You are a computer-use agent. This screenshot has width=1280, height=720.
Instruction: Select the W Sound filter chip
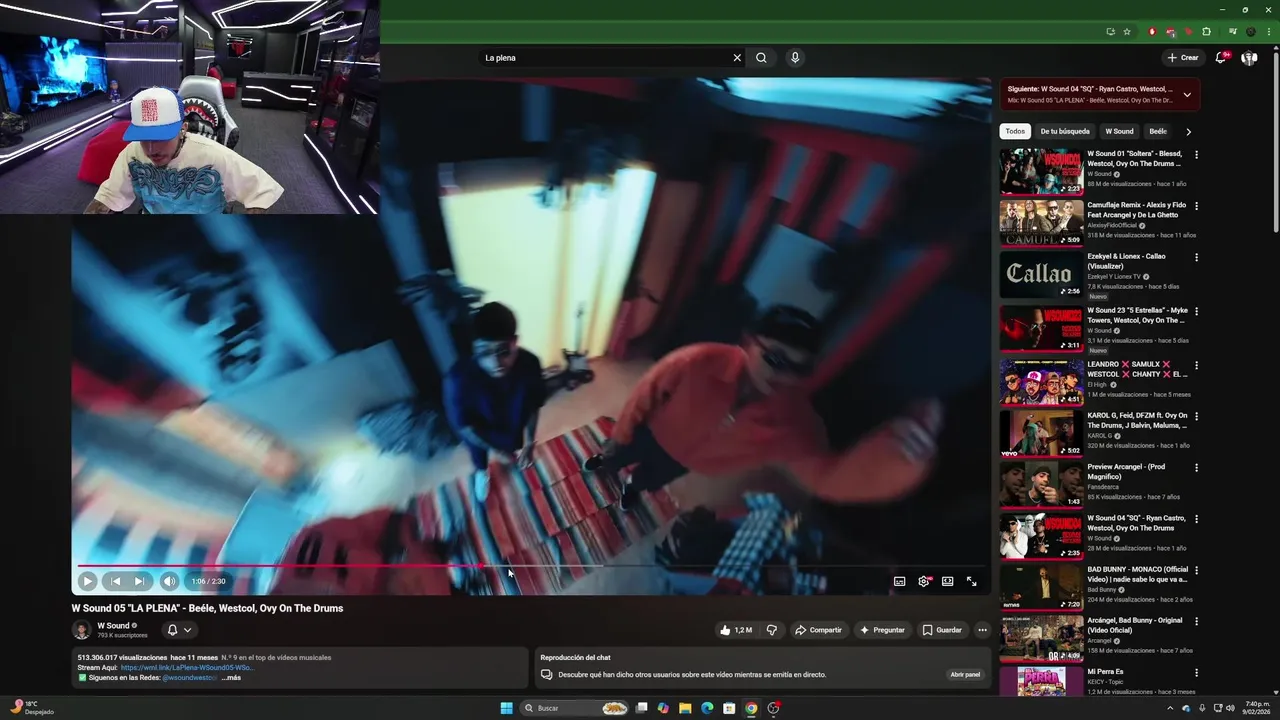(1119, 131)
